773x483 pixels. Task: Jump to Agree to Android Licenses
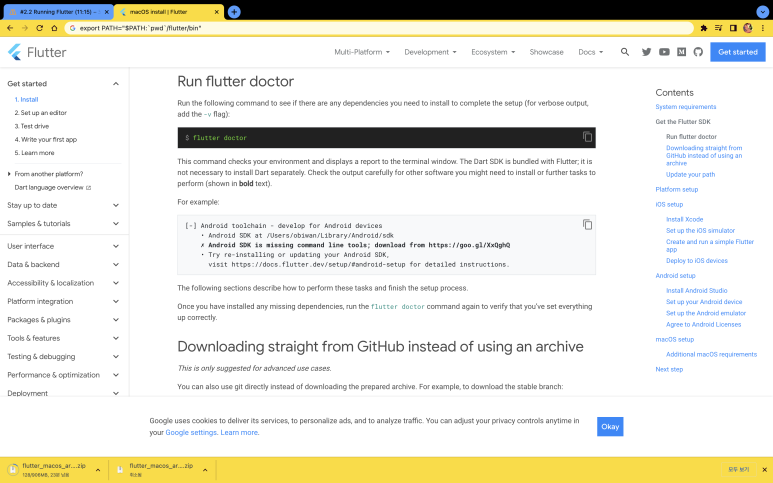point(703,324)
